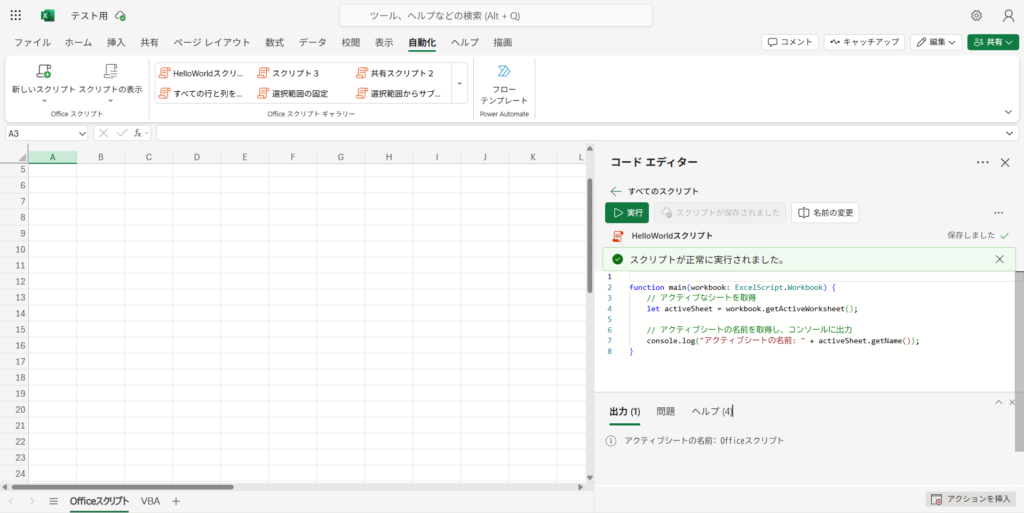Select 選択範囲の固定 gallery script
Viewport: 1024px width, 513px height.
click(x=293, y=93)
